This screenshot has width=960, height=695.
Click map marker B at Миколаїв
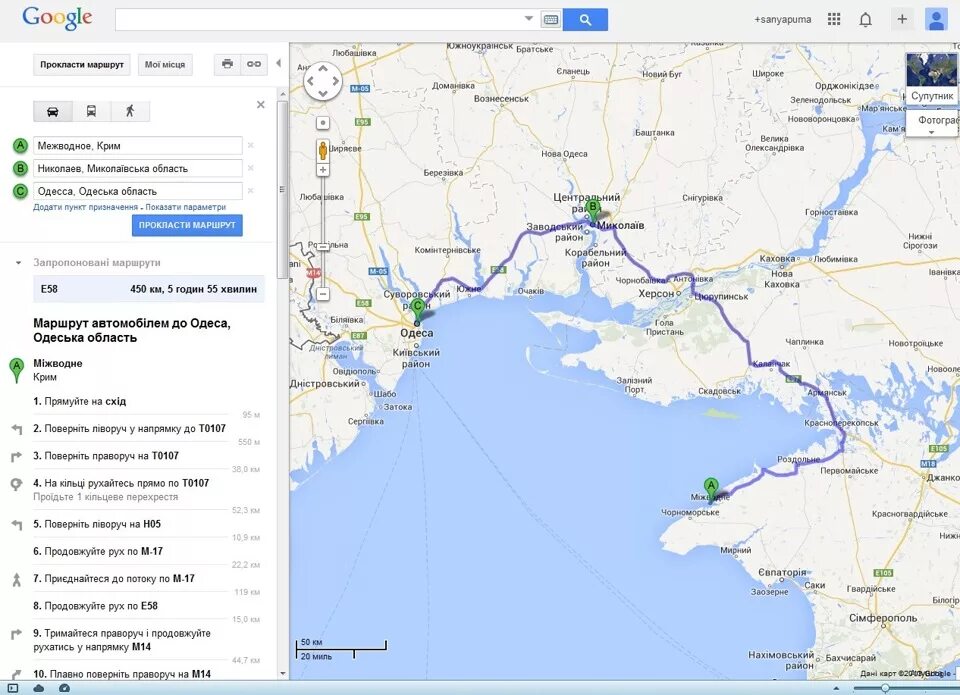(x=592, y=211)
